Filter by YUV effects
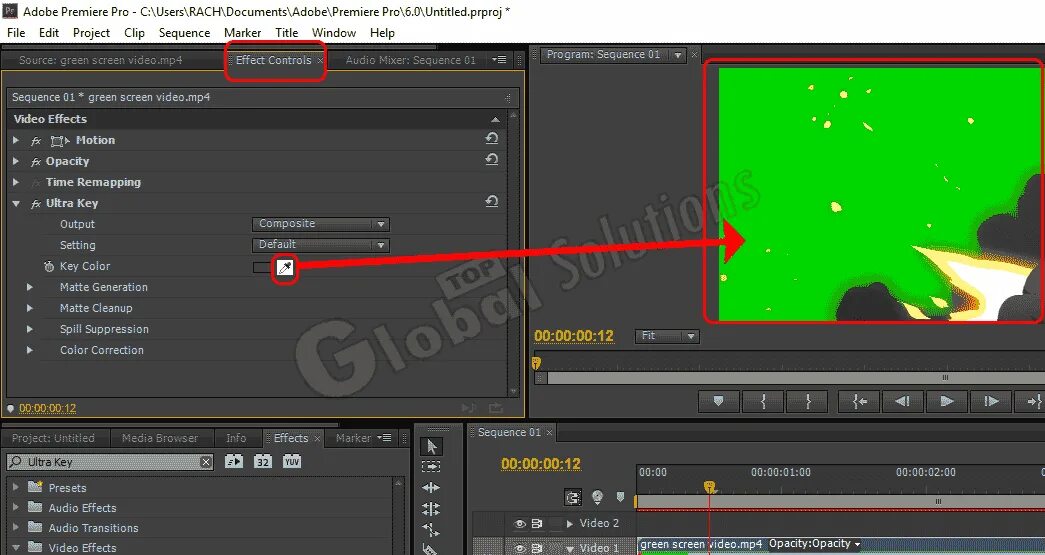Viewport: 1045px width, 555px height. click(x=292, y=461)
